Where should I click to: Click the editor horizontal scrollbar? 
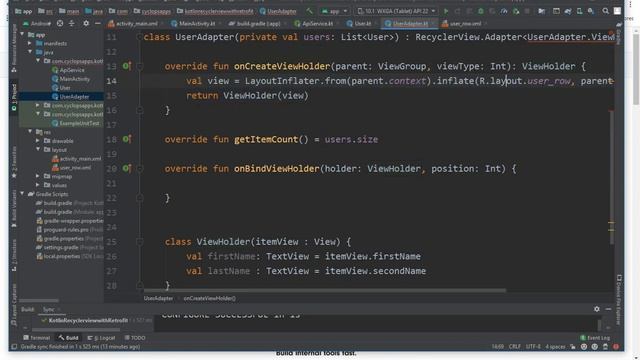(x=324, y=291)
